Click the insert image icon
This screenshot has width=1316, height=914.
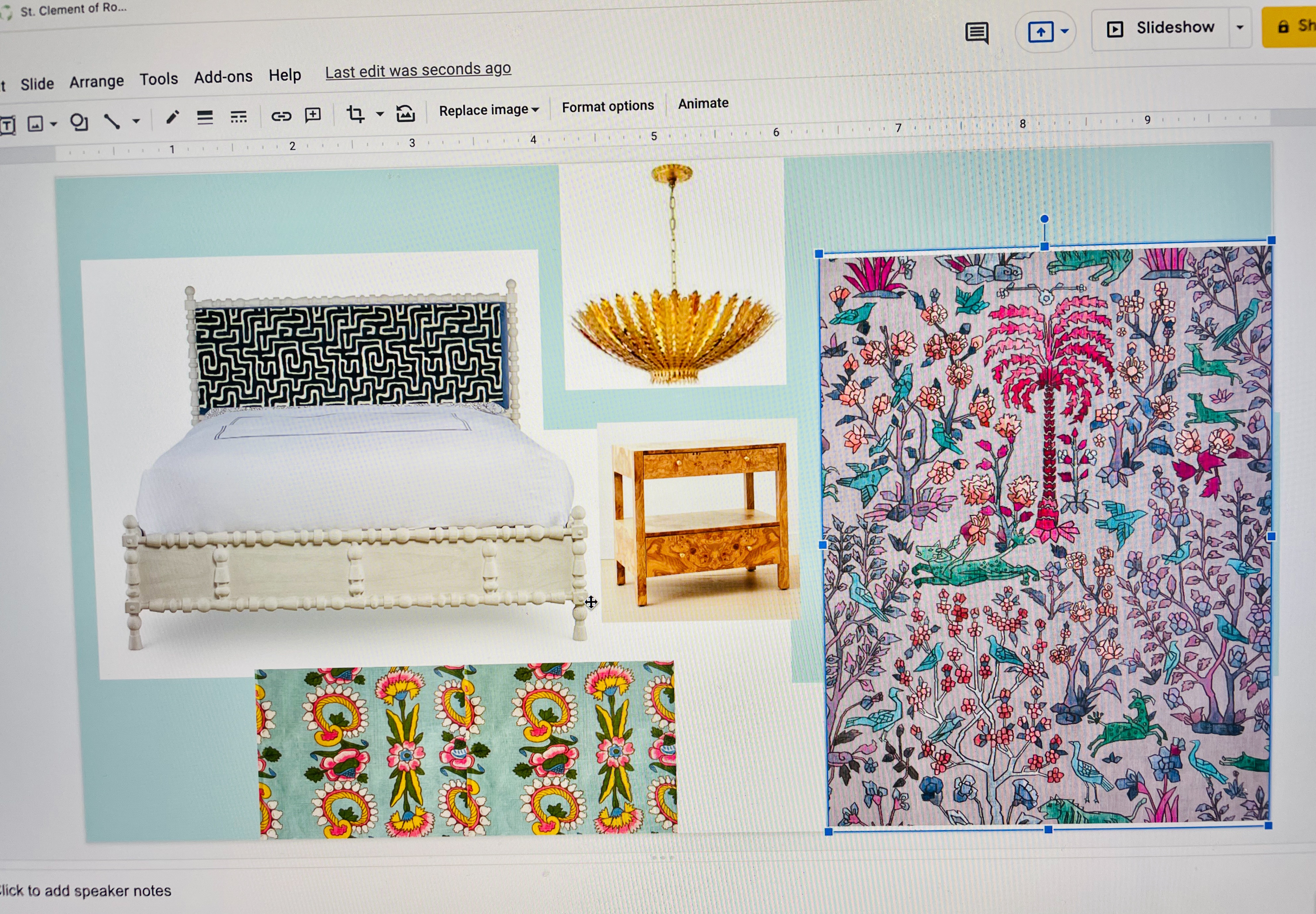click(x=35, y=124)
